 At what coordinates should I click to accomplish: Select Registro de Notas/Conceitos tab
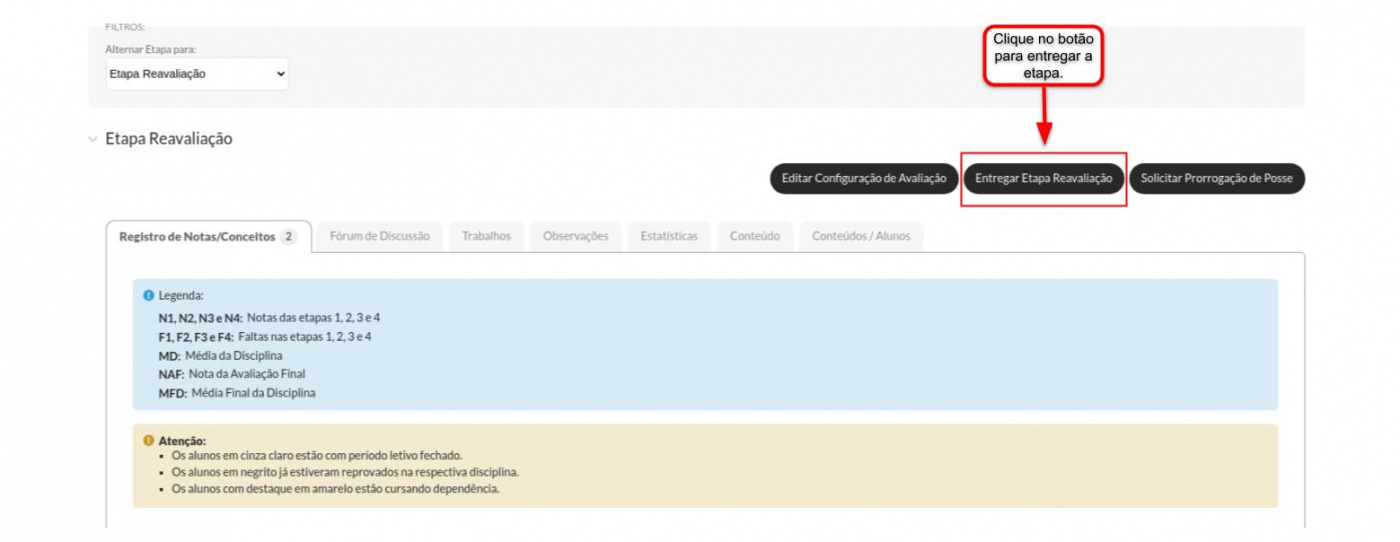[x=208, y=237]
